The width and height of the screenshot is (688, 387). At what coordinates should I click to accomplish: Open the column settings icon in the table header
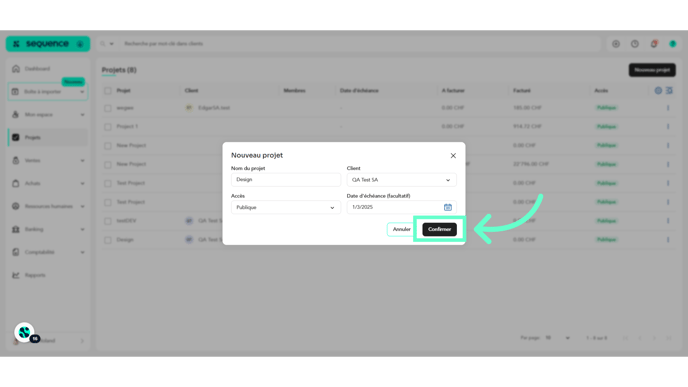tap(658, 90)
